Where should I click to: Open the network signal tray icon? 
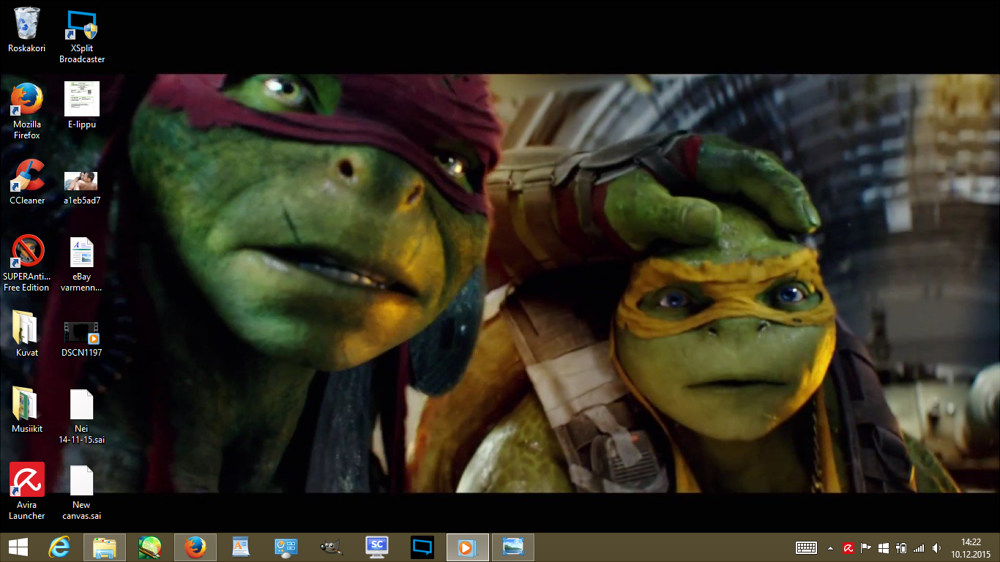919,548
